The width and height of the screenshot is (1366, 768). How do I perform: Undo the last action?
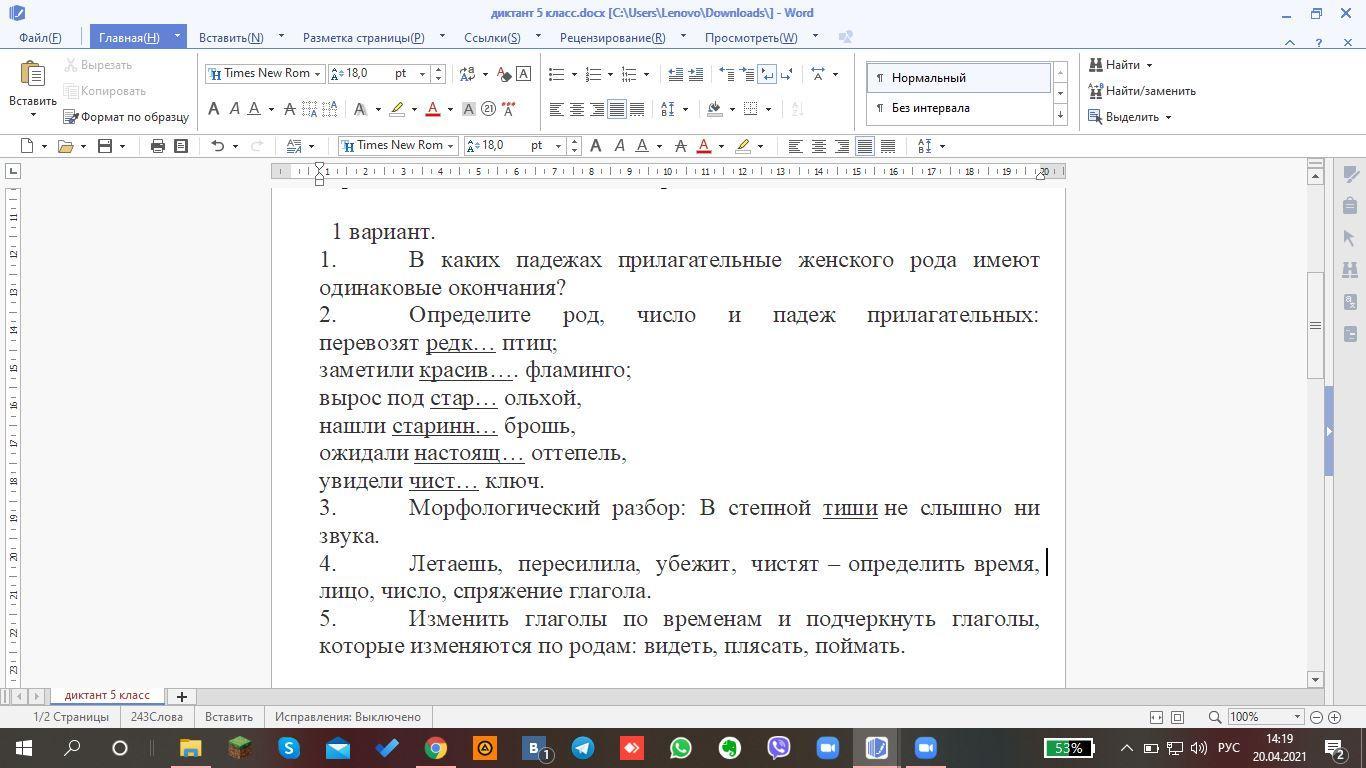pyautogui.click(x=217, y=146)
